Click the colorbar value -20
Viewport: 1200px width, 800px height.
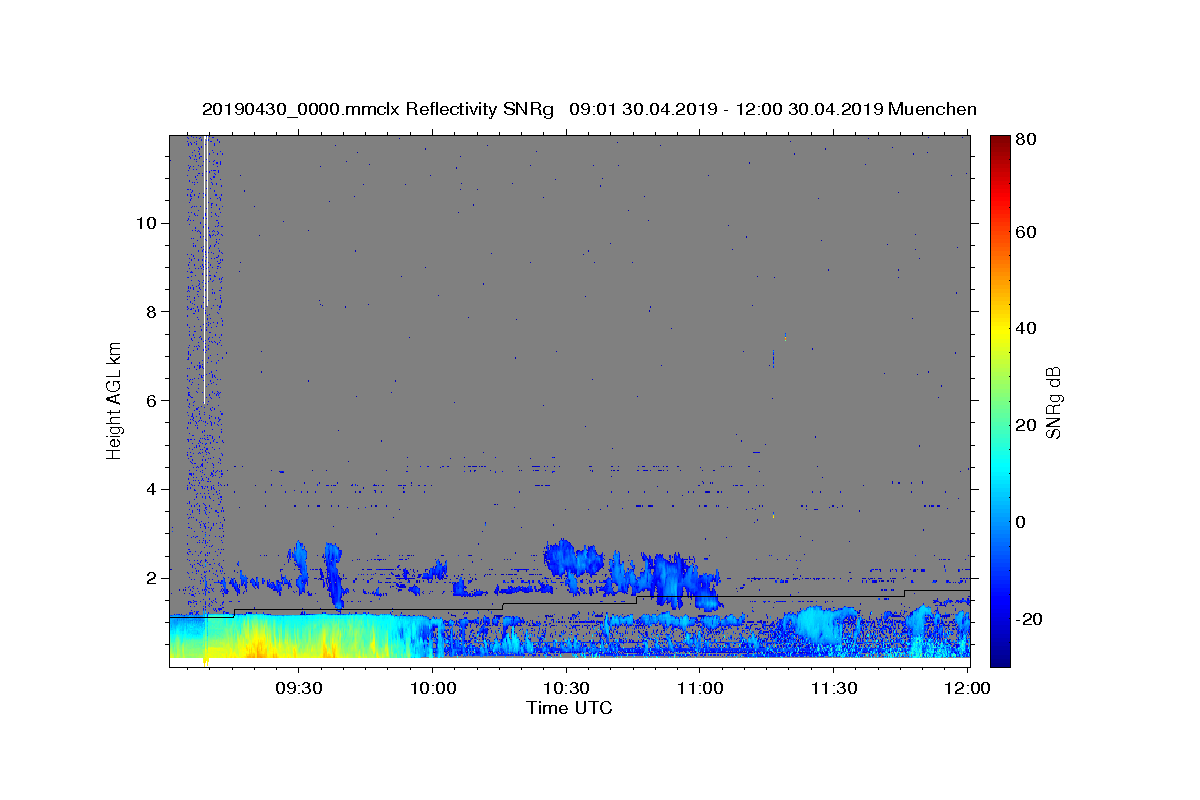coord(1028,619)
